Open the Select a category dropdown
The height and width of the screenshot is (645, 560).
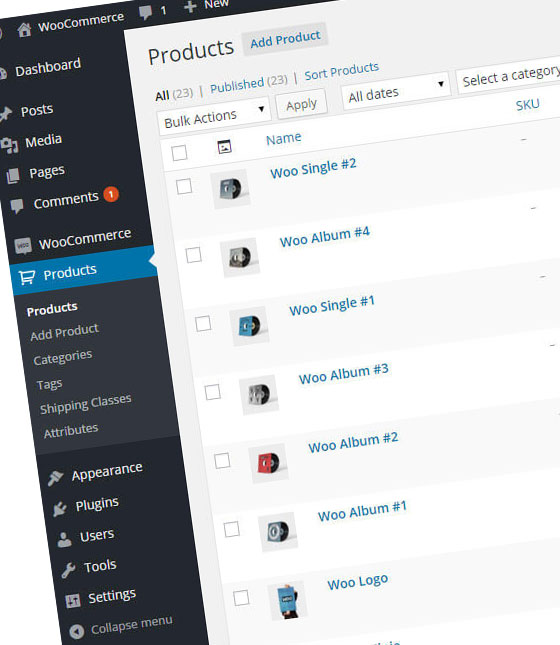tap(509, 75)
